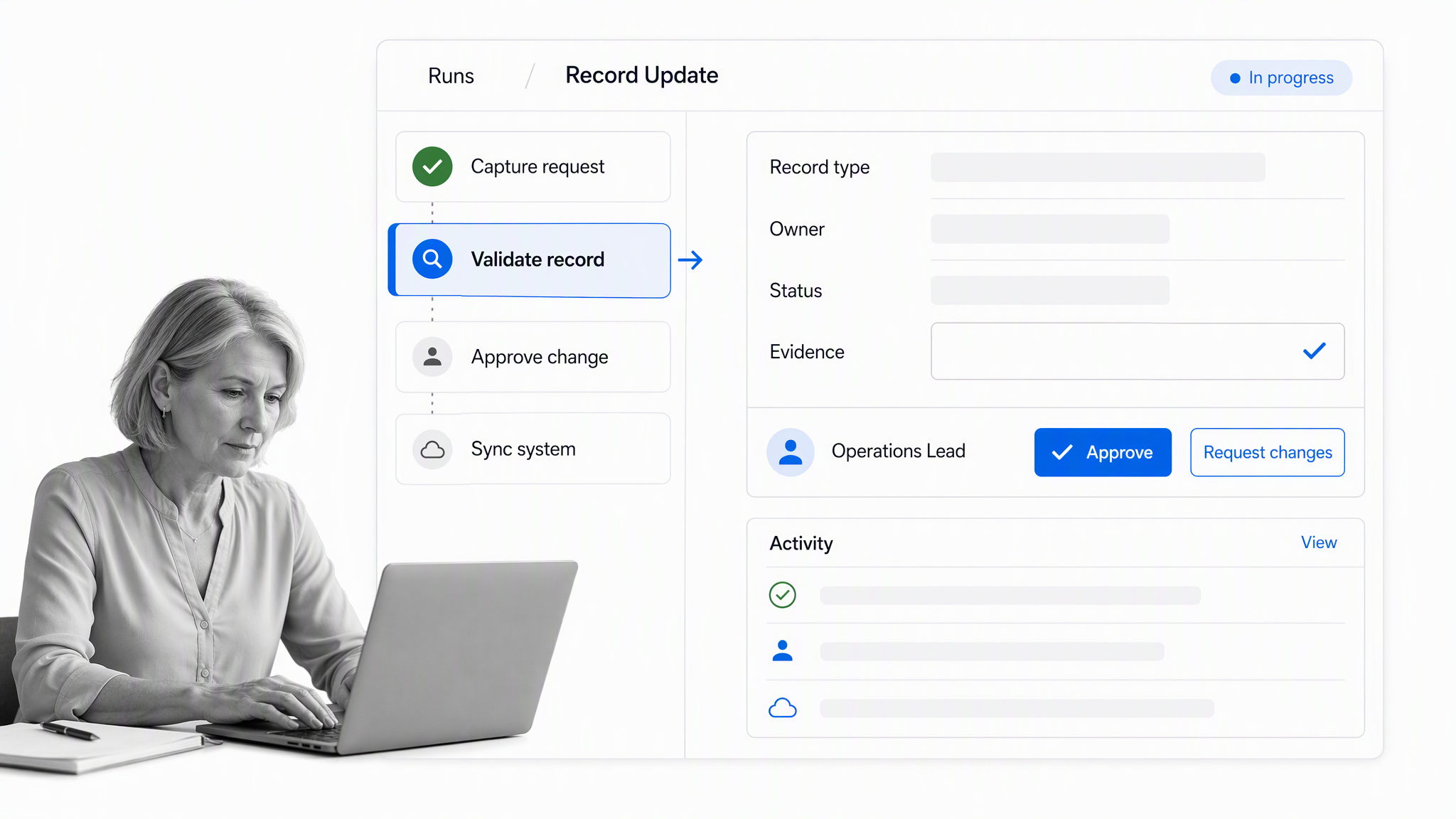
Task: Click the blue dot in the In progress badge
Action: point(1235,78)
